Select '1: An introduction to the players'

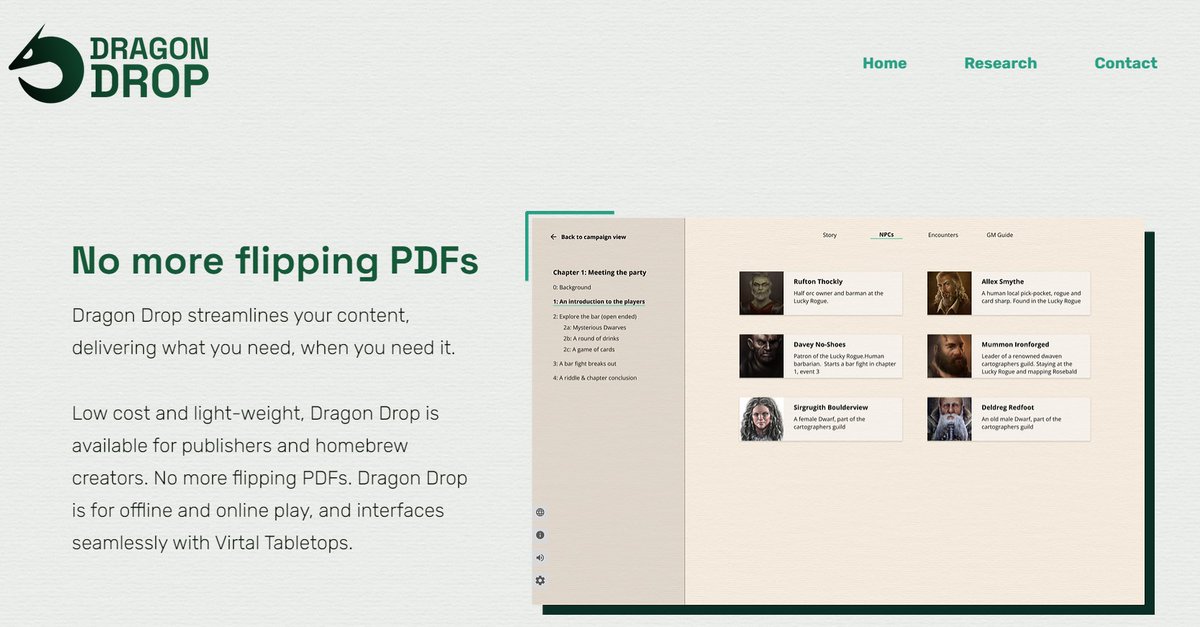point(598,301)
